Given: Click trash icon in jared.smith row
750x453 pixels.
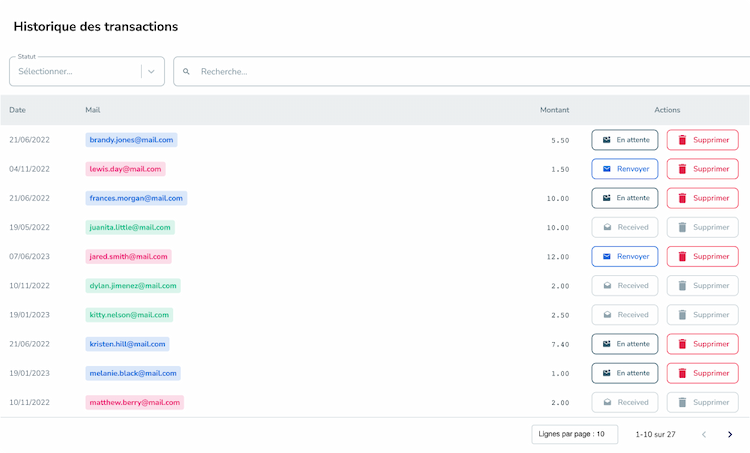Looking at the screenshot, I should point(682,257).
